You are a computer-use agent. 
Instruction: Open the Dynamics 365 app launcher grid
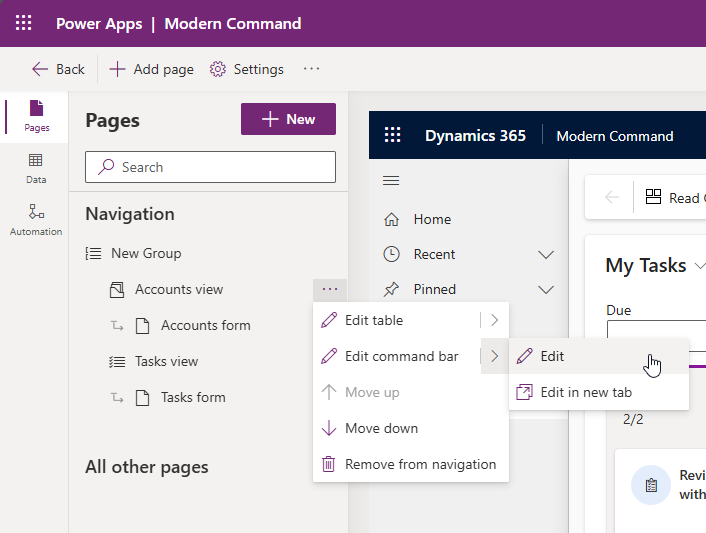pos(392,135)
